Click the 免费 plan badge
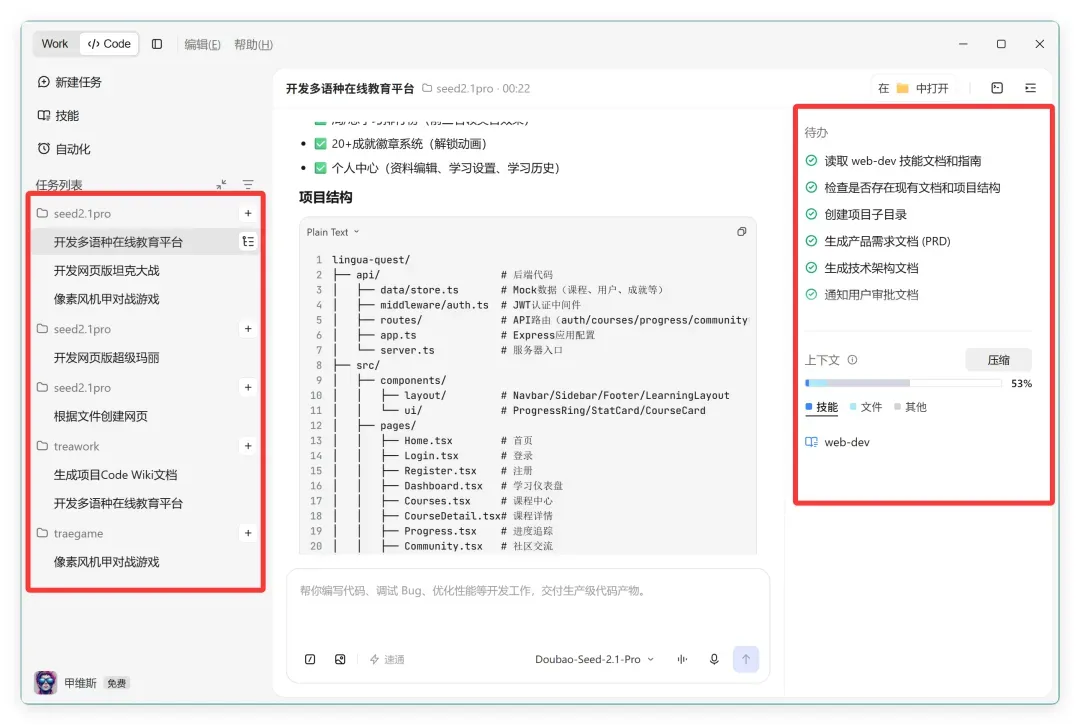The image size is (1080, 725). (x=117, y=683)
